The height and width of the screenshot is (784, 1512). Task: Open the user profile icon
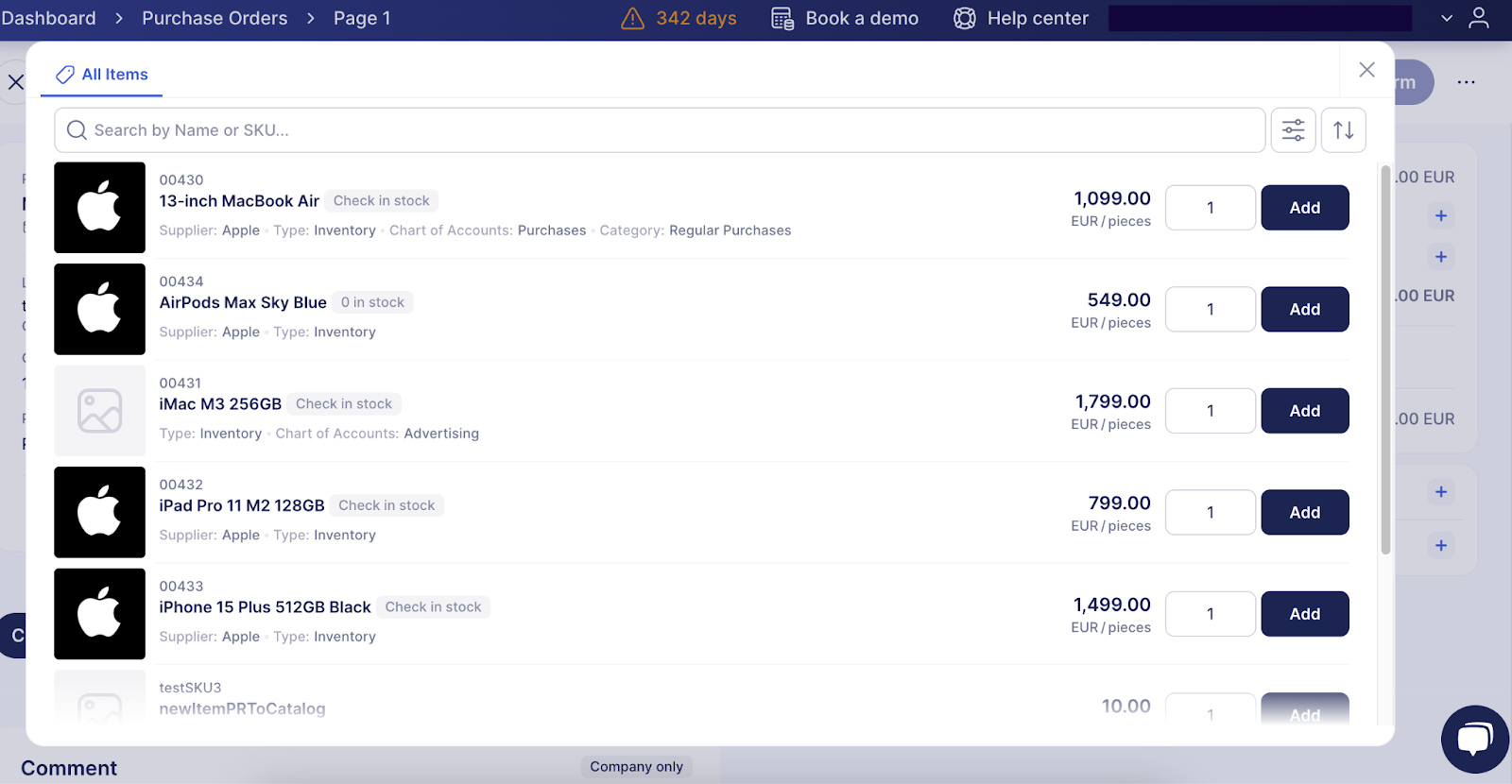point(1479,18)
